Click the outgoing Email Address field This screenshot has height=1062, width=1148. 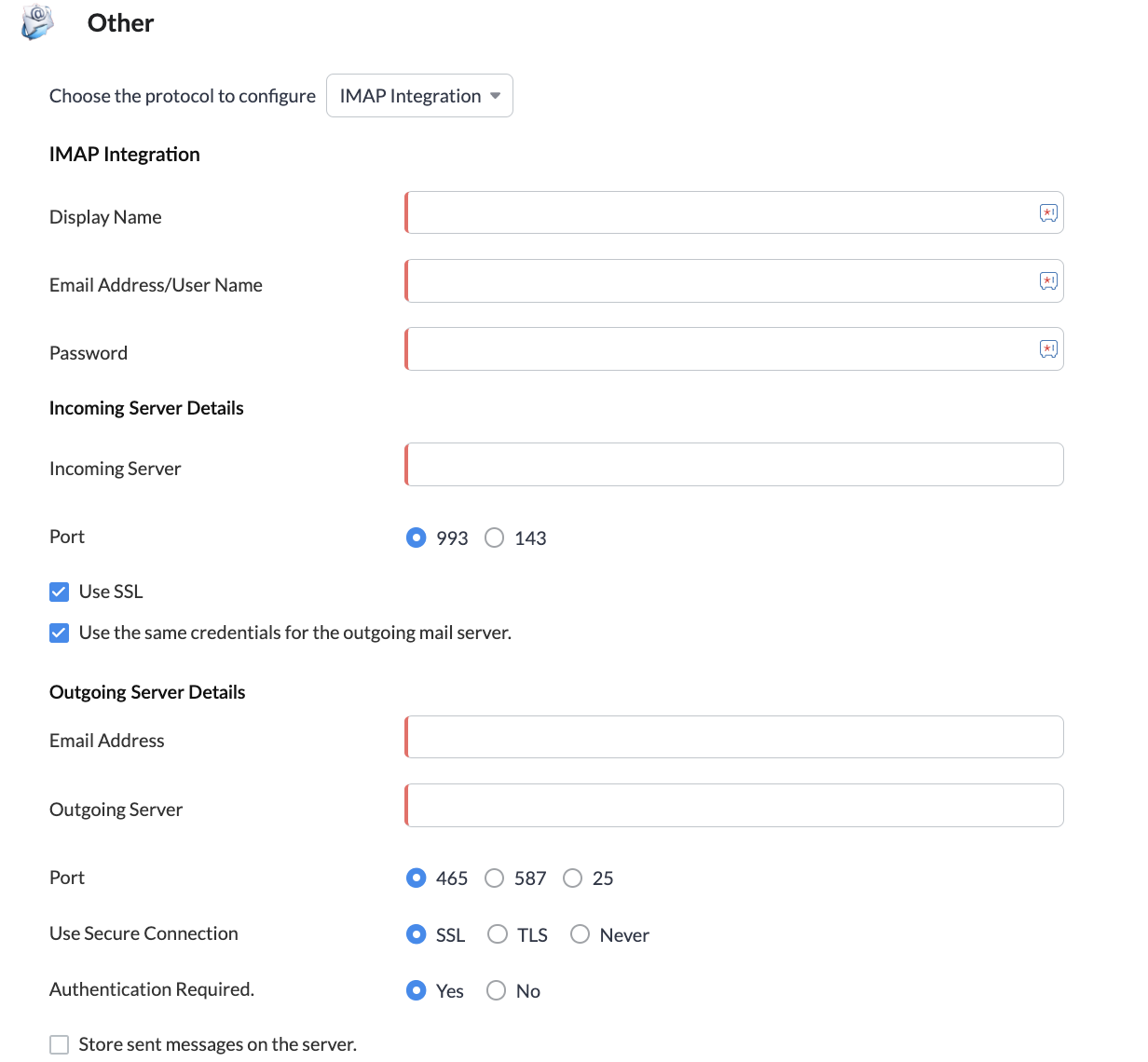click(x=734, y=737)
